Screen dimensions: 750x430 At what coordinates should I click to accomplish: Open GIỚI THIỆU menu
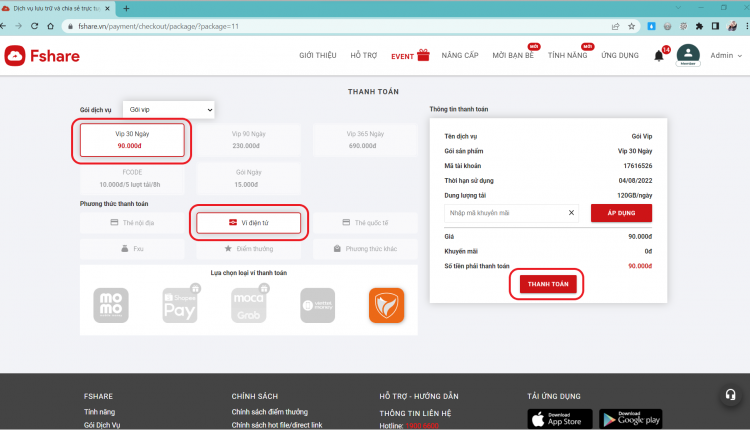[318, 55]
